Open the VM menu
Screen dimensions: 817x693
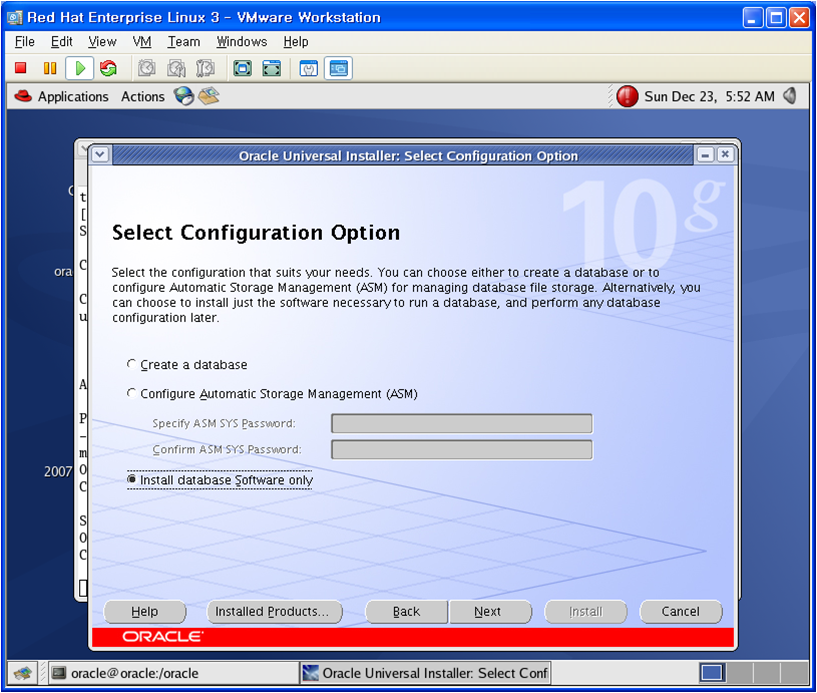142,42
